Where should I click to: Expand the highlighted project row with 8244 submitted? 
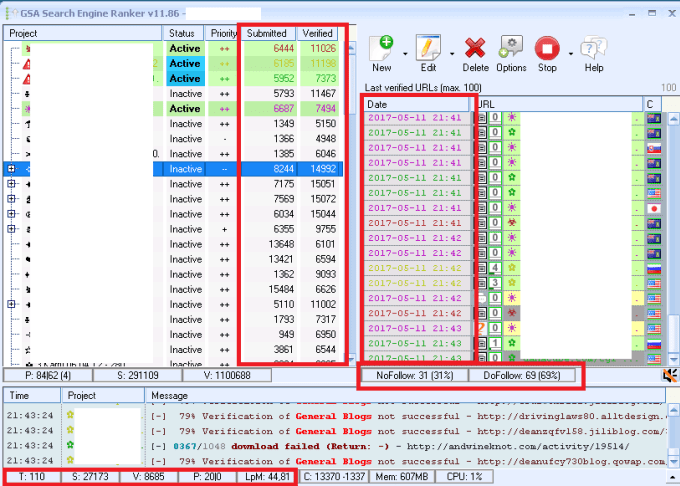click(x=11, y=169)
